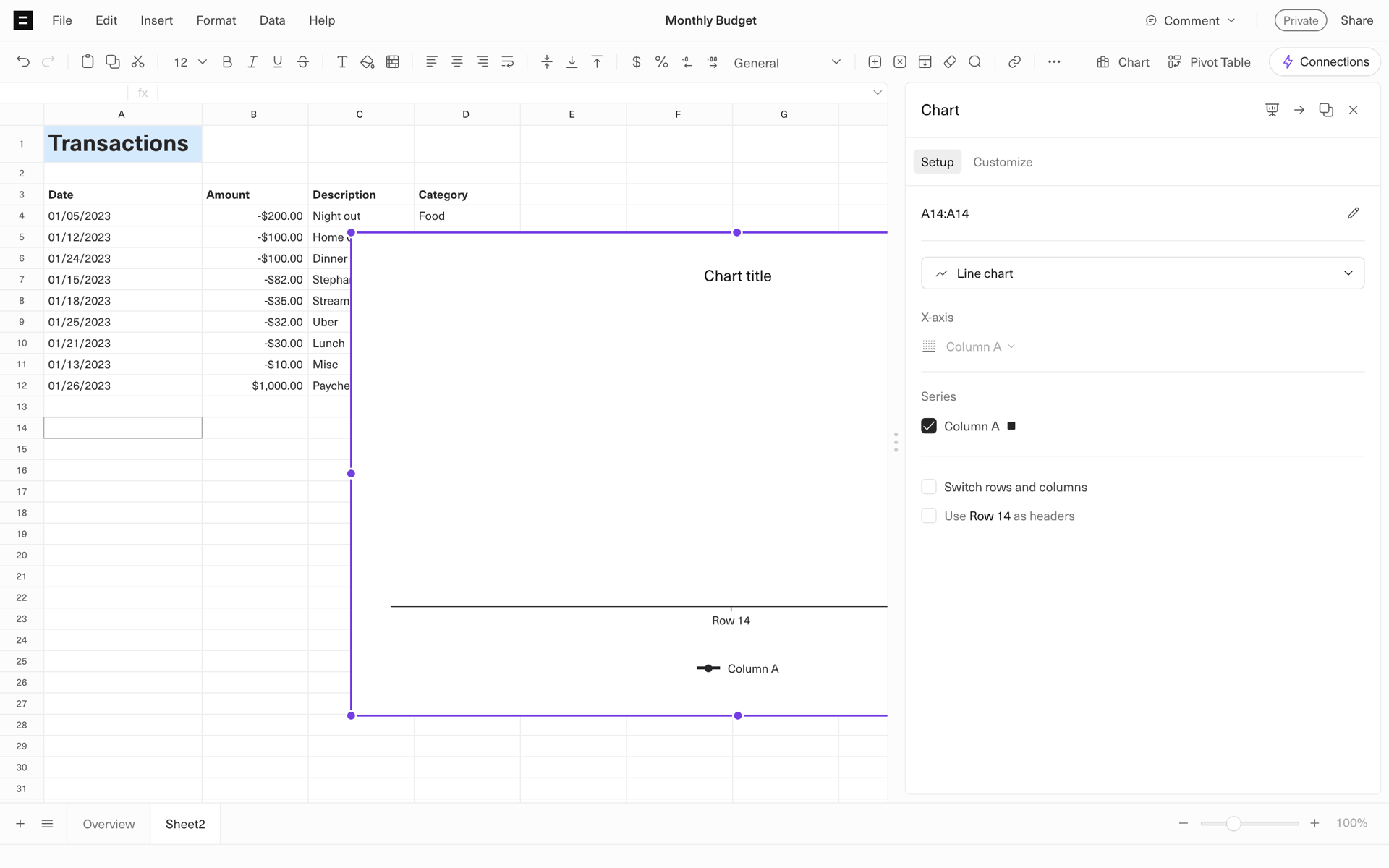The width and height of the screenshot is (1389, 868).
Task: Click the search magnifier icon
Action: [x=975, y=62]
